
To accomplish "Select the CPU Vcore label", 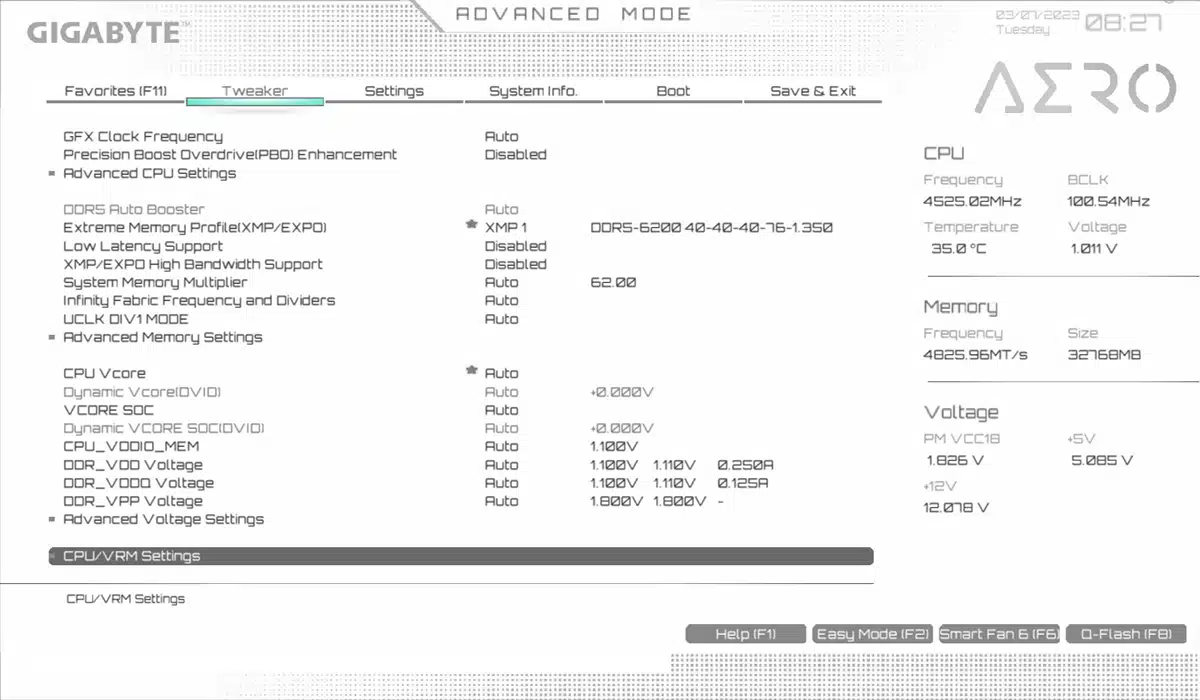I will [x=104, y=373].
